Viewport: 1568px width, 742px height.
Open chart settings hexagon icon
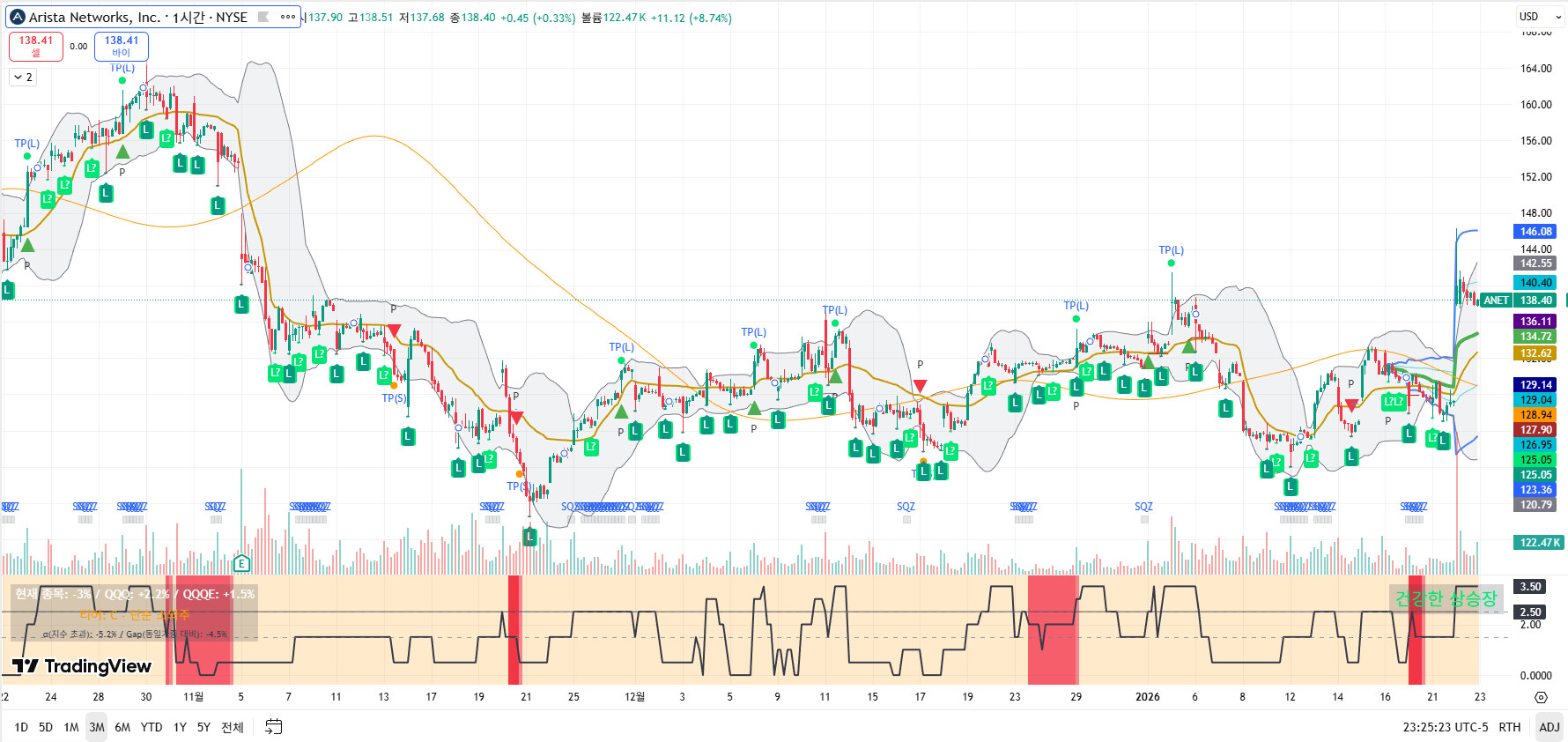(1541, 697)
